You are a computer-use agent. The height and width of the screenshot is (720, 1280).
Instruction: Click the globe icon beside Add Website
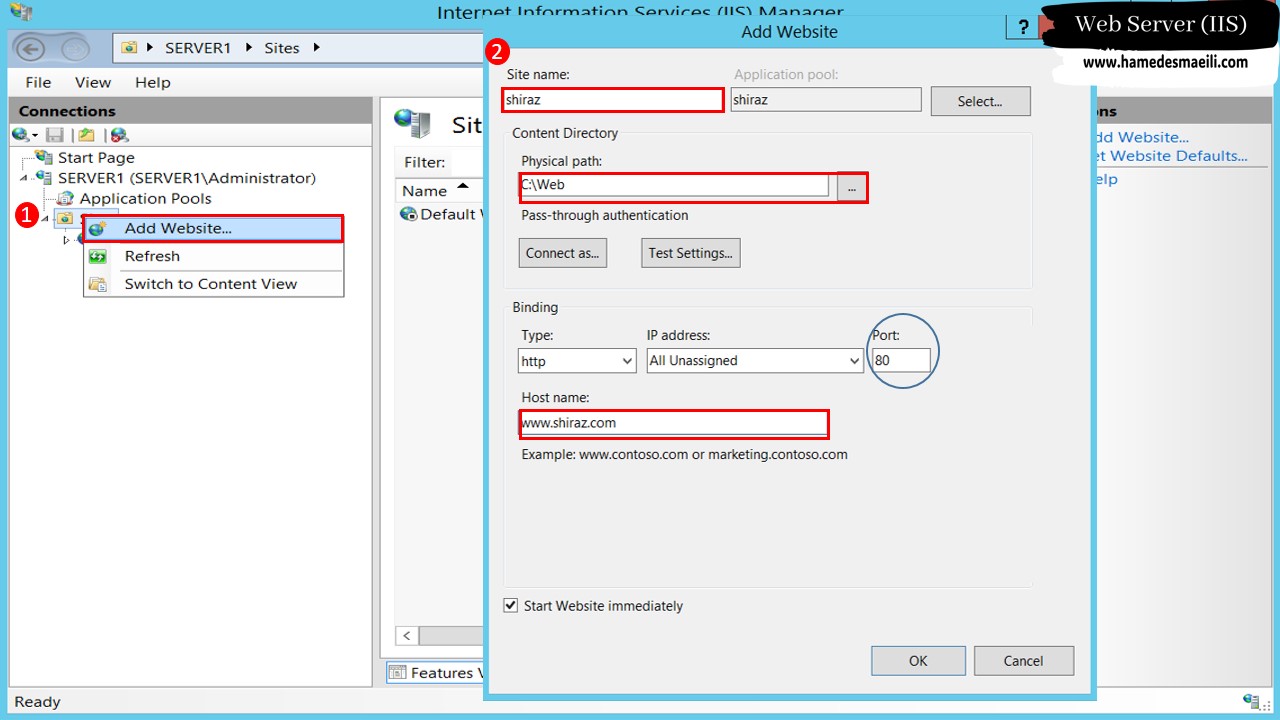(97, 229)
